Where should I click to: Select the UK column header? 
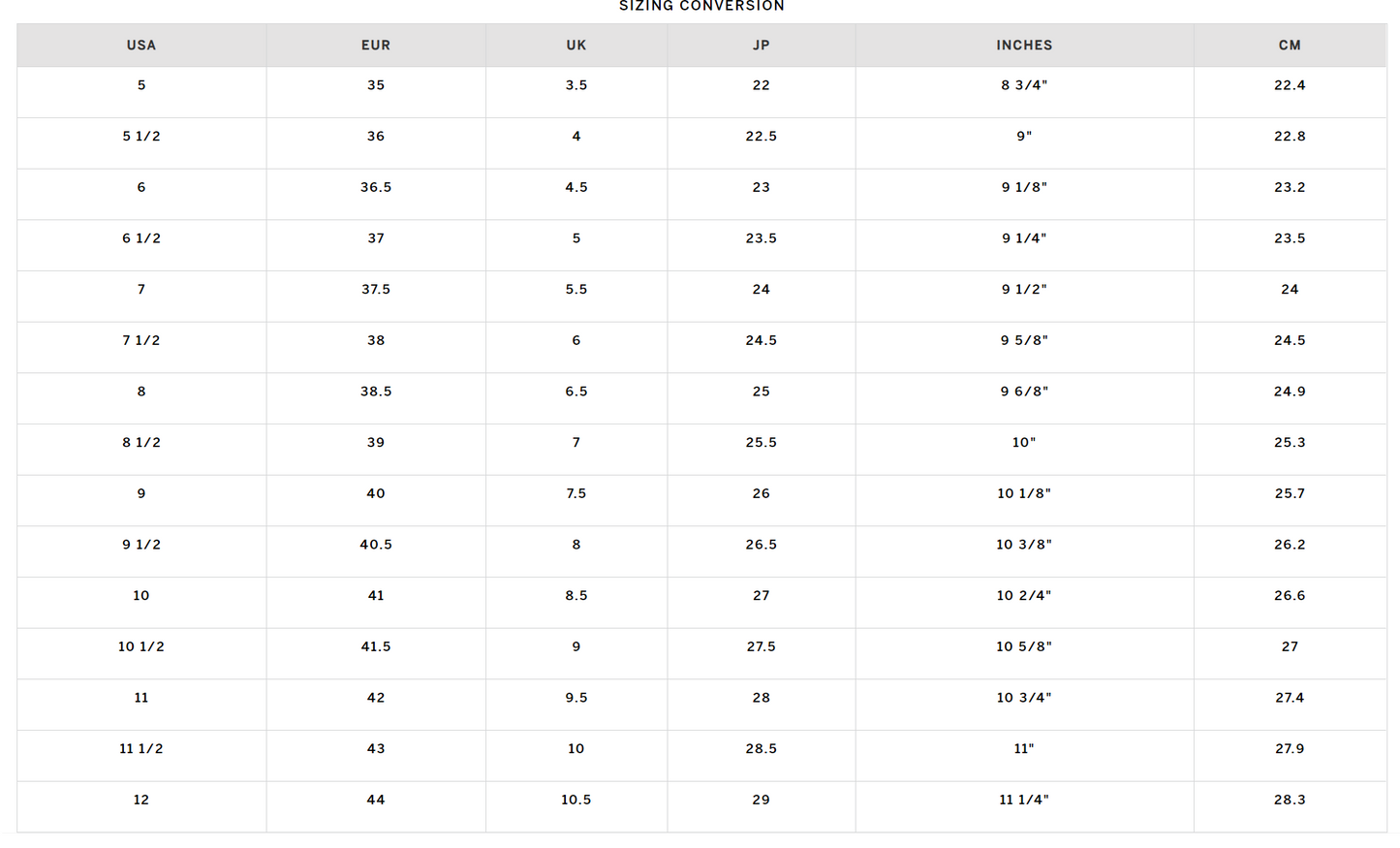tap(576, 46)
